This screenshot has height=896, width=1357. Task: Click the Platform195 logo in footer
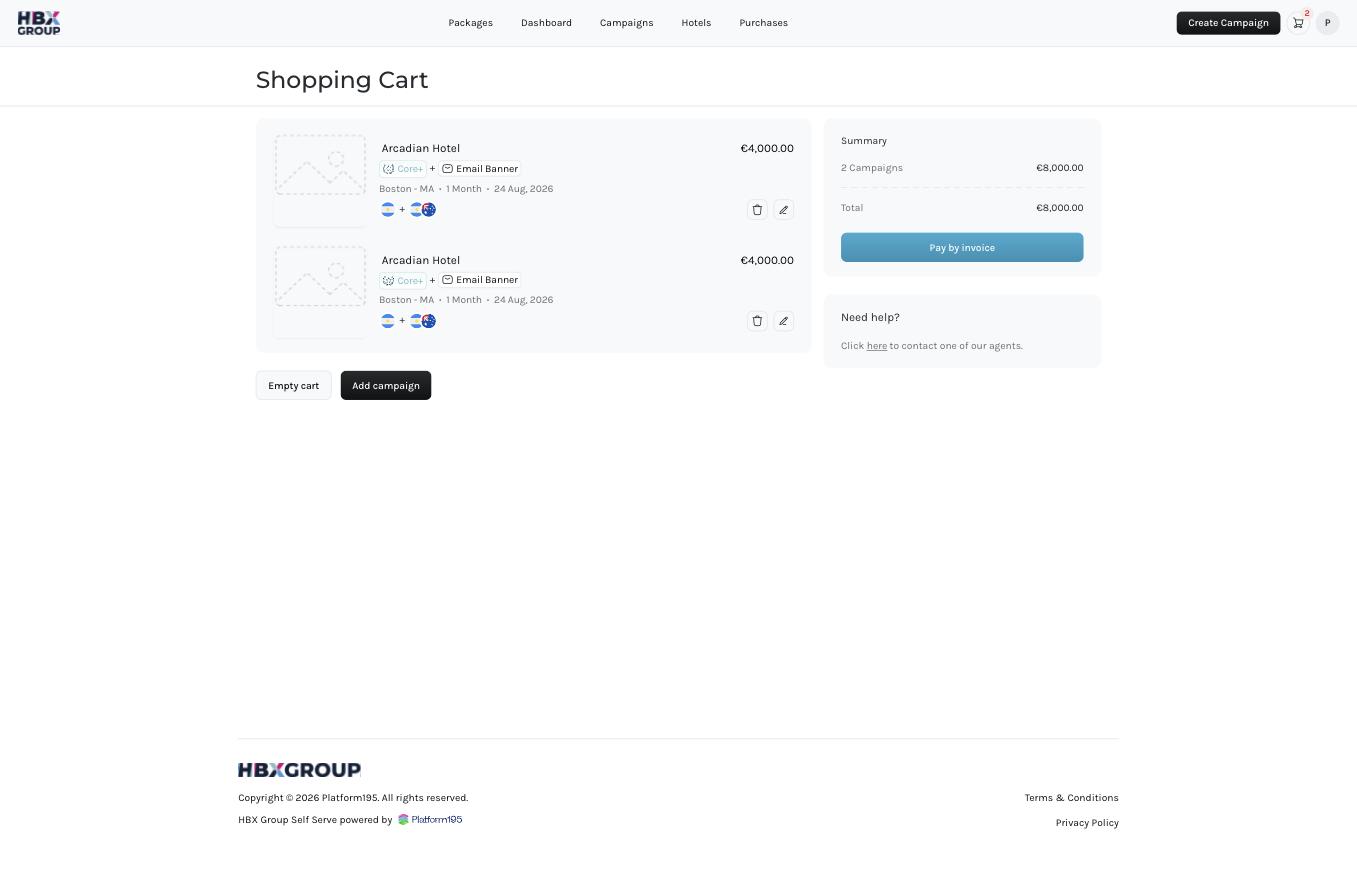(x=430, y=820)
